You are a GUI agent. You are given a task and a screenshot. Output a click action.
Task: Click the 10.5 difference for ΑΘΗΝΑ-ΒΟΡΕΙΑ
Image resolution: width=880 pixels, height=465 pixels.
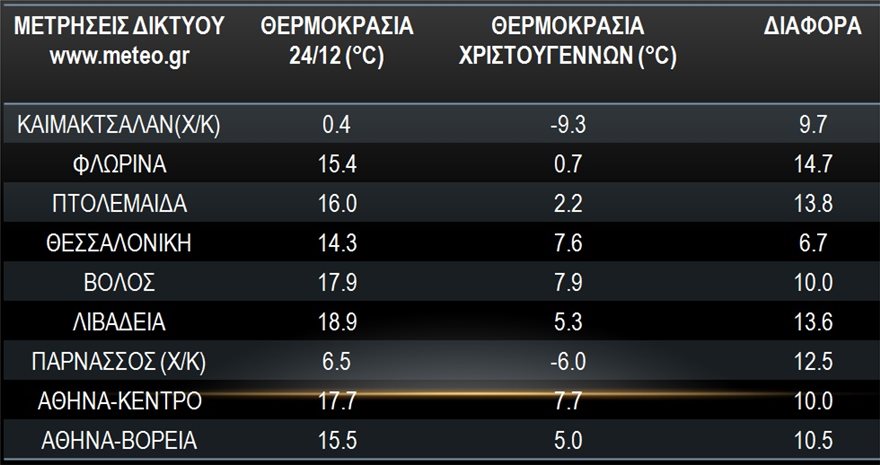pyautogui.click(x=811, y=440)
